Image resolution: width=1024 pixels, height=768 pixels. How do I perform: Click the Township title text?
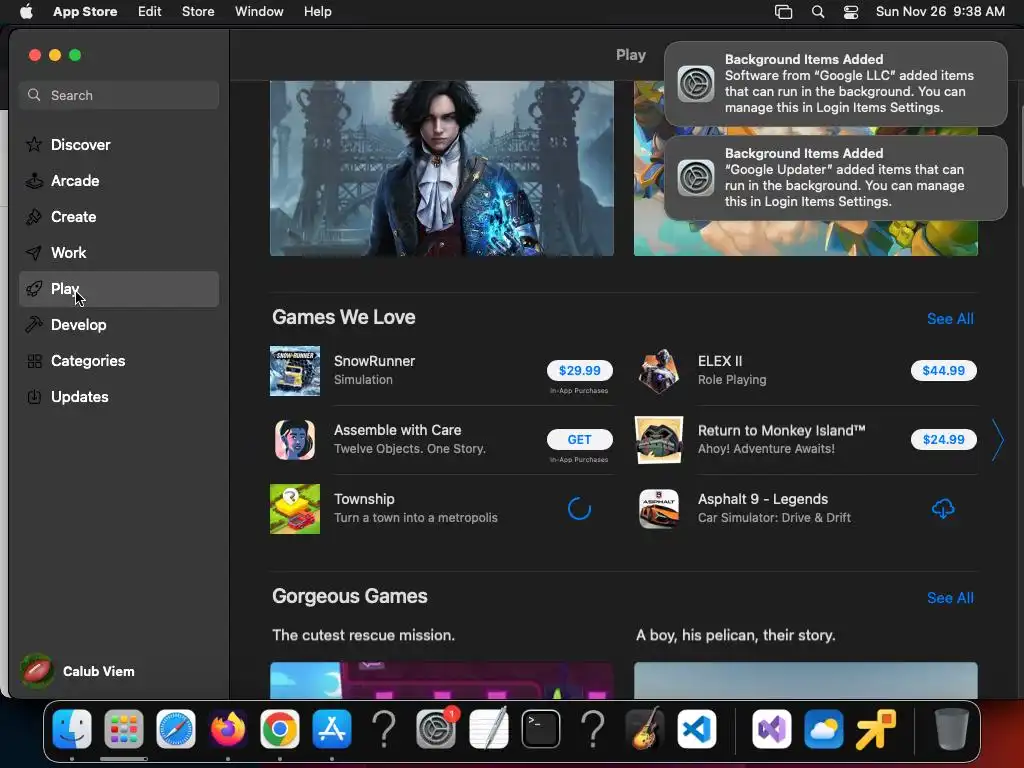tap(364, 499)
